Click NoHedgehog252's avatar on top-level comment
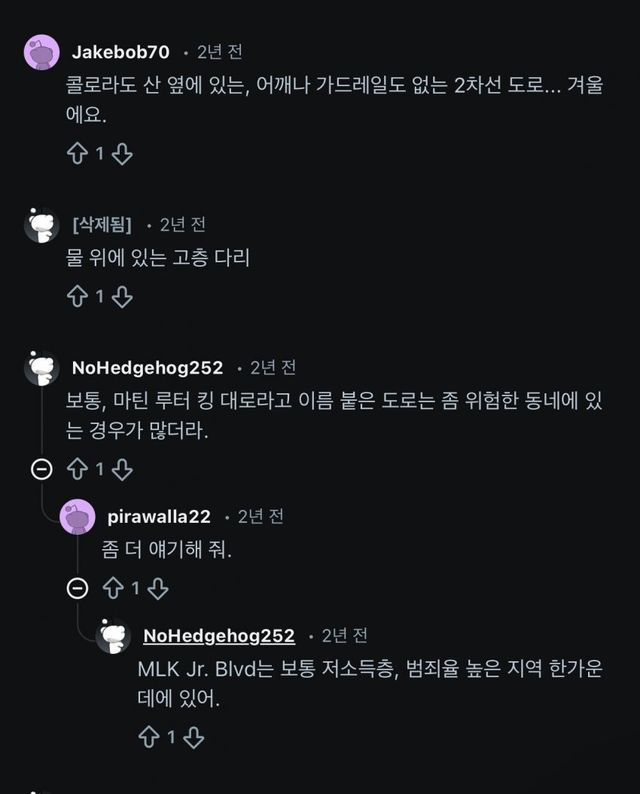The height and width of the screenshot is (794, 640). [x=41, y=368]
